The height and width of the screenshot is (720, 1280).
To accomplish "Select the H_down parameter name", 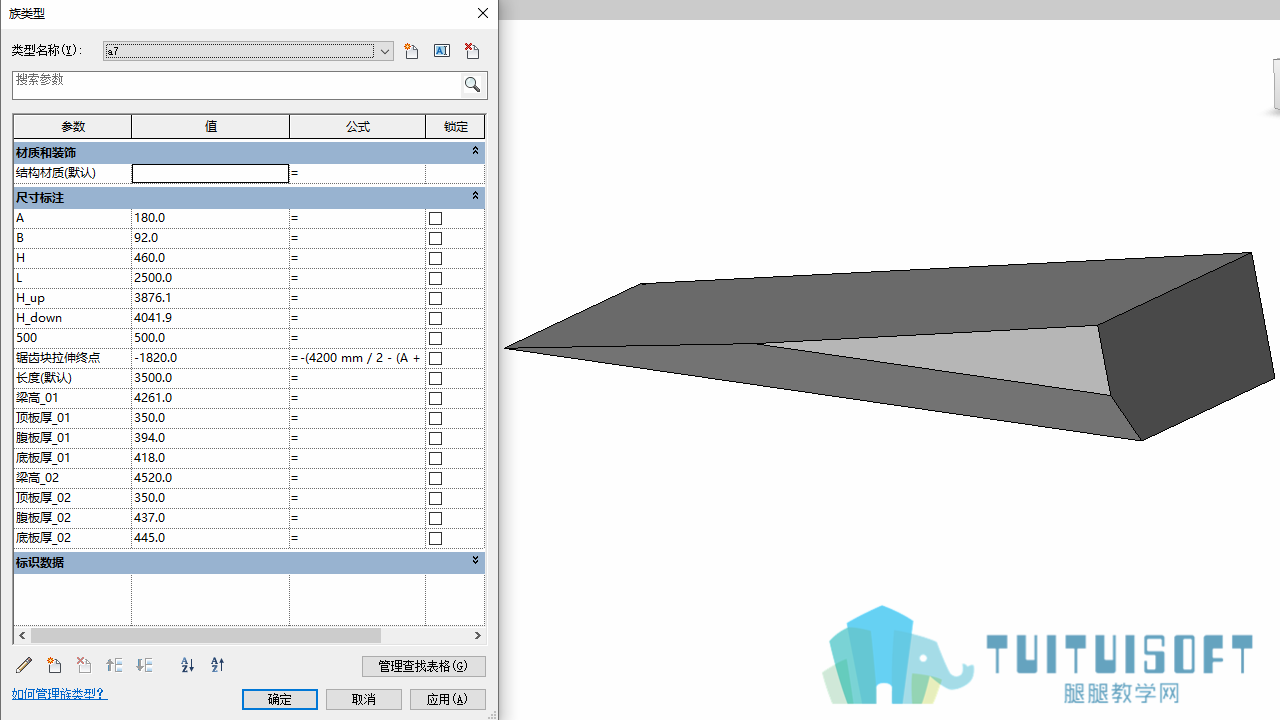I will coord(39,318).
